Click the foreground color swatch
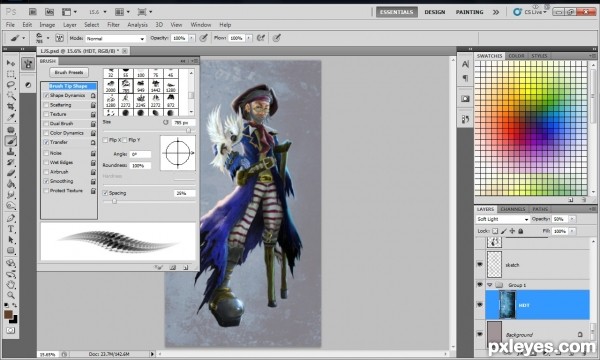600x360 pixels. (x=8, y=314)
